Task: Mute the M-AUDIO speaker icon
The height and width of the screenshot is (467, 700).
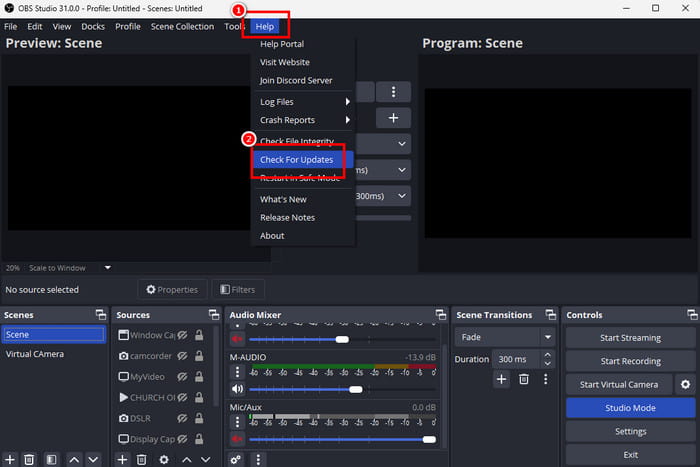Action: 237,389
